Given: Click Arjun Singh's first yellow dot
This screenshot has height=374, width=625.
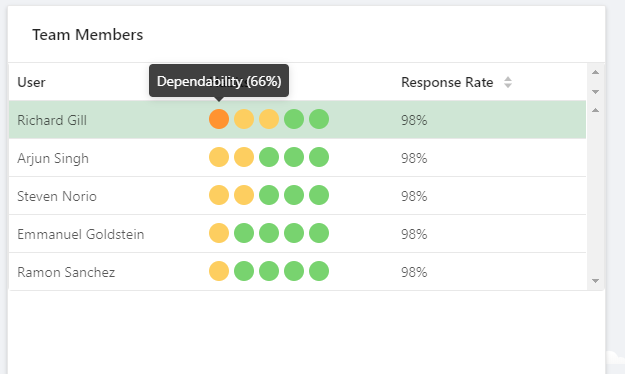Looking at the screenshot, I should 219,157.
